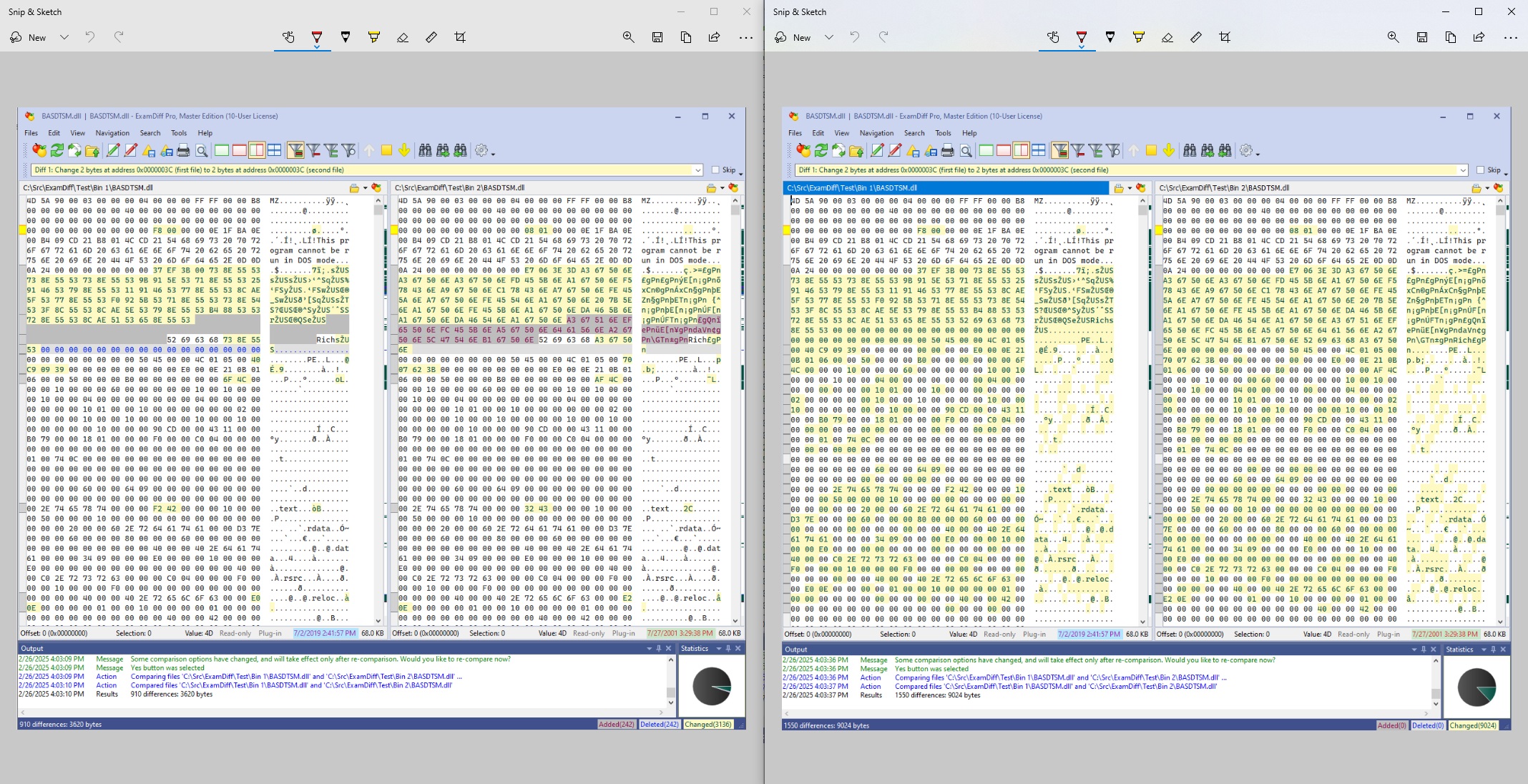Toggle the ruler tool in left Snip & Sketch
Viewport: 1528px width, 784px height.
coord(431,37)
